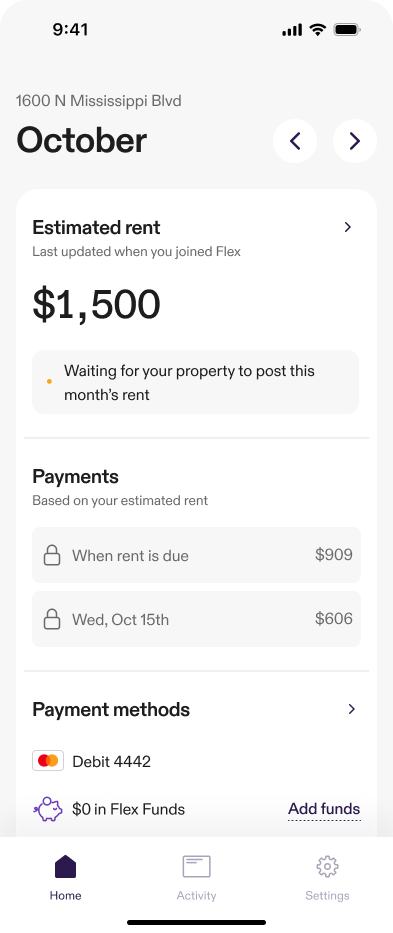The height and width of the screenshot is (933, 393).
Task: Click lock icon on When rent is due
Action: (x=52, y=555)
